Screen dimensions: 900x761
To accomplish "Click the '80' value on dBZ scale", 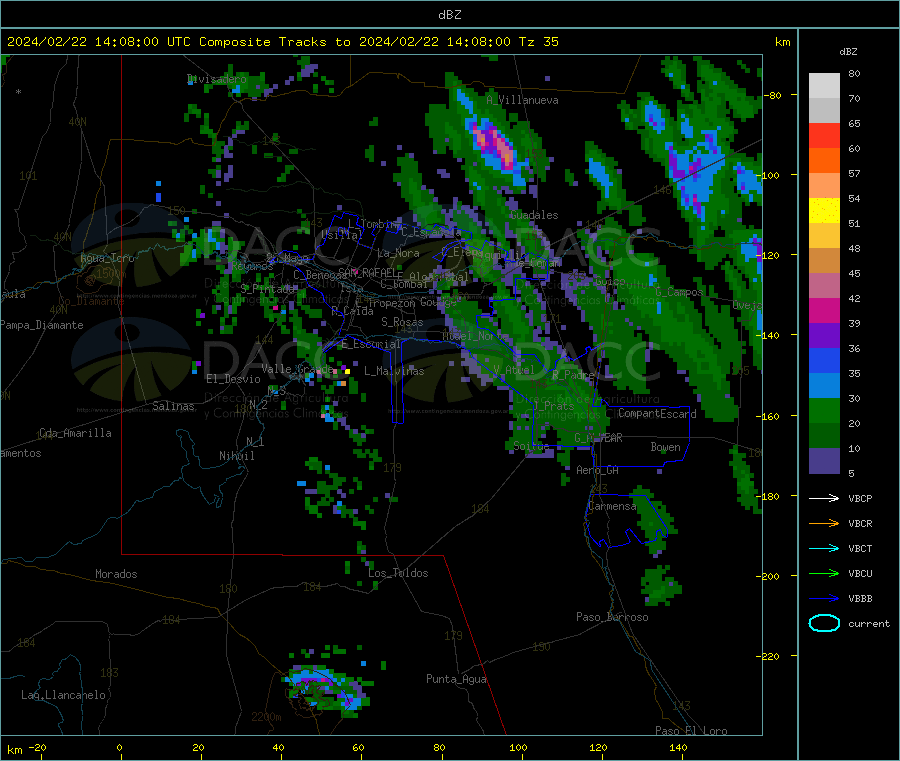I will click(854, 73).
